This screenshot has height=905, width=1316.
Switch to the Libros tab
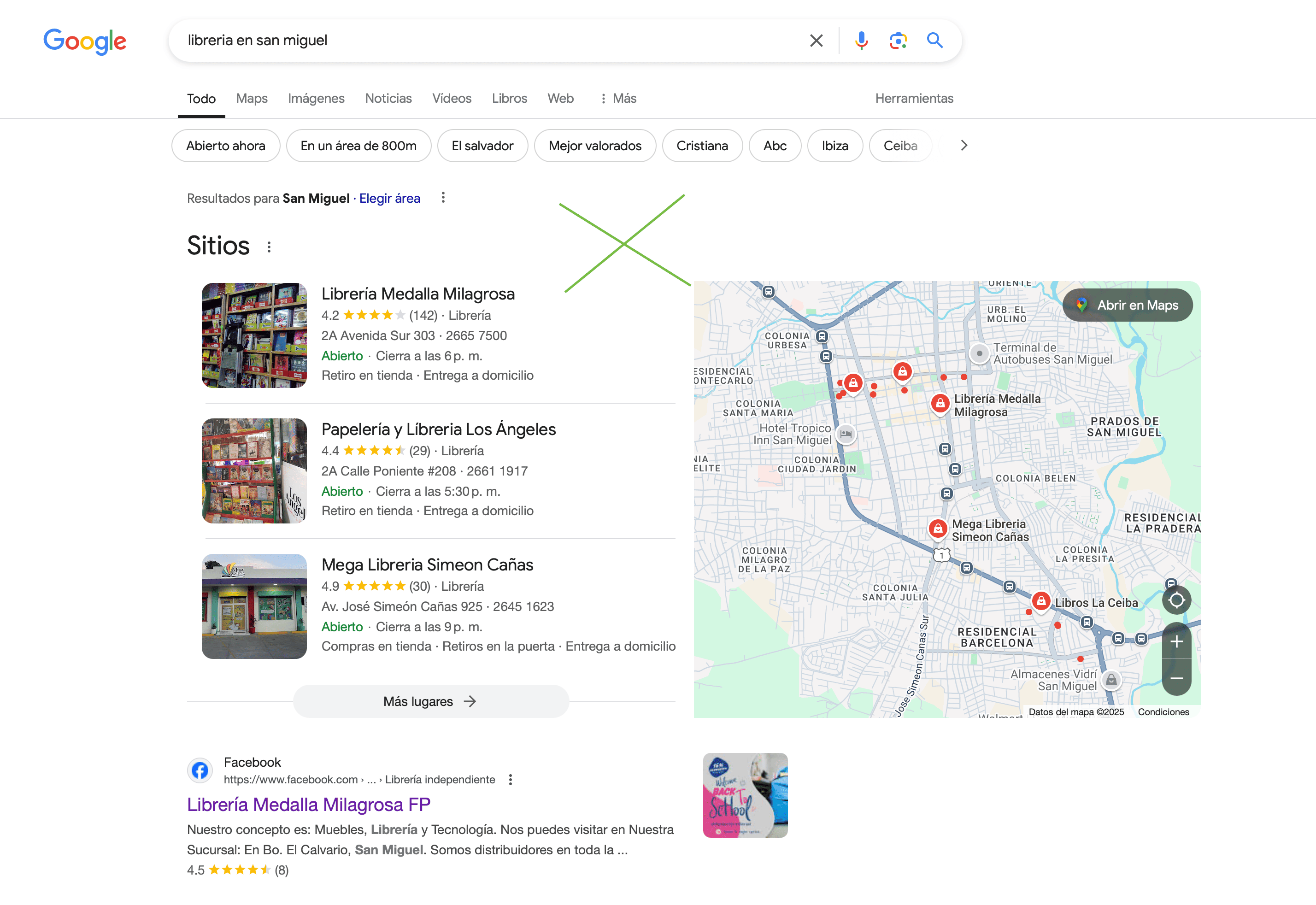(x=509, y=99)
